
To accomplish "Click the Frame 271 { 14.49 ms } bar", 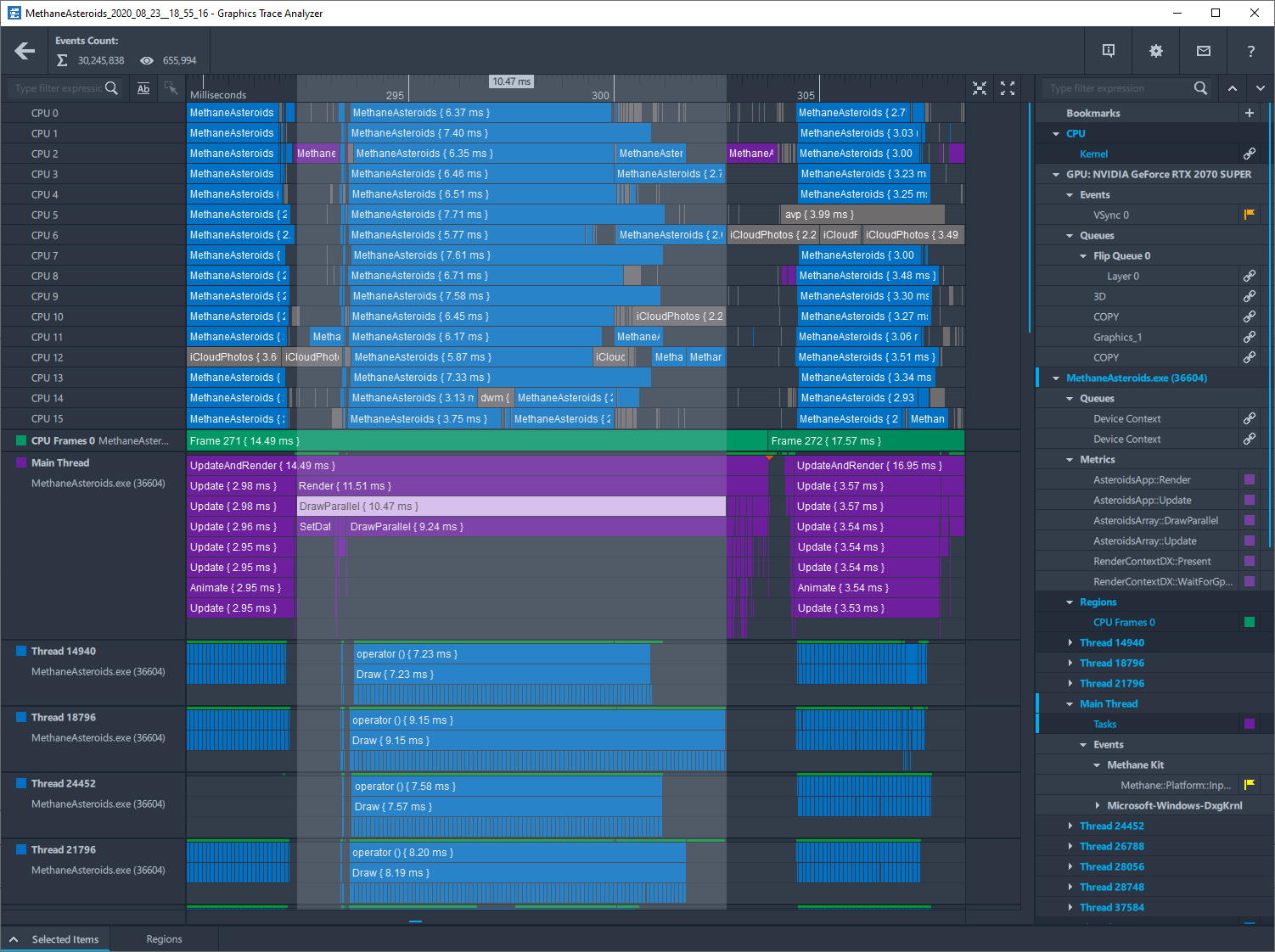I will pyautogui.click(x=477, y=440).
